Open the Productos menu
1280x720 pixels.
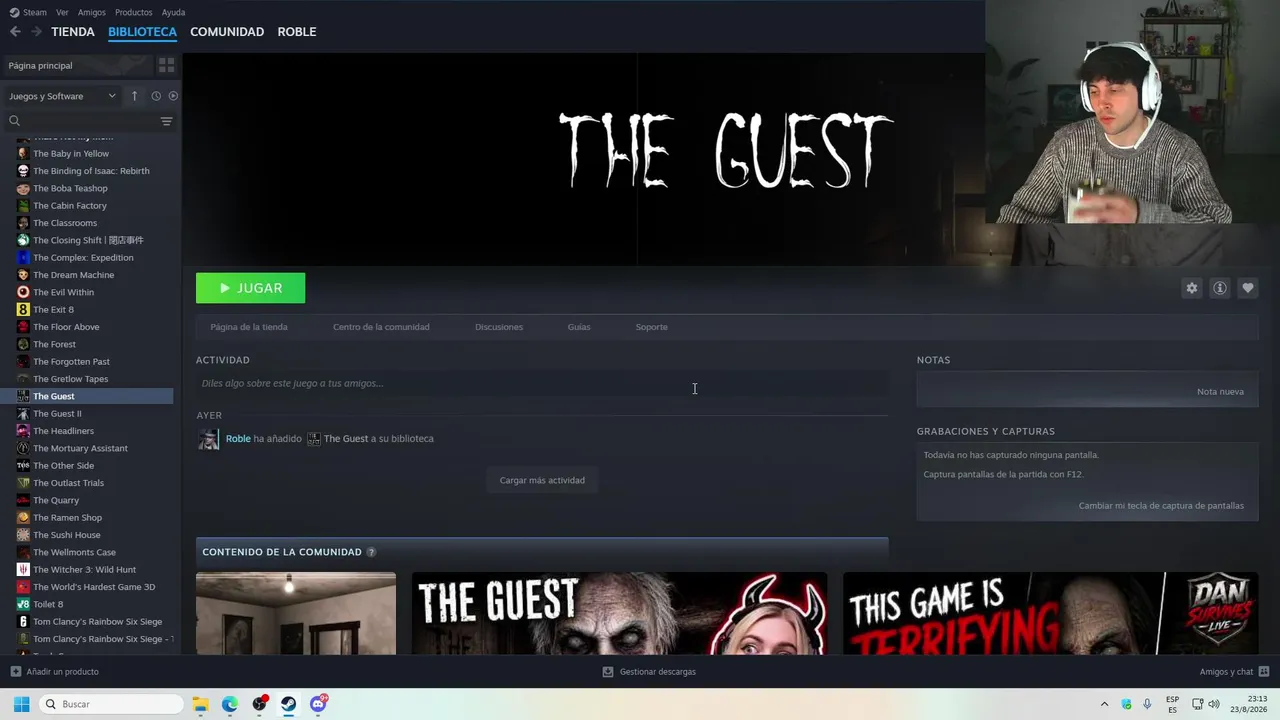[133, 12]
